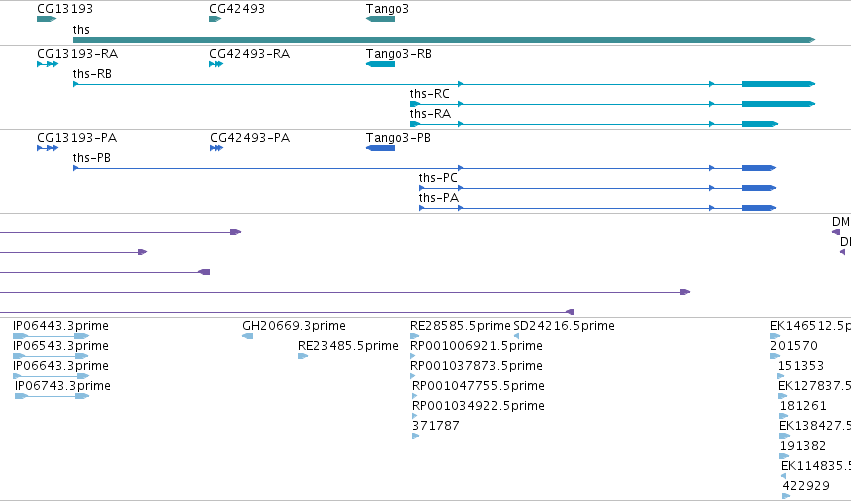Select the ths-PB protein label
This screenshot has height=501, width=851.
[91, 158]
